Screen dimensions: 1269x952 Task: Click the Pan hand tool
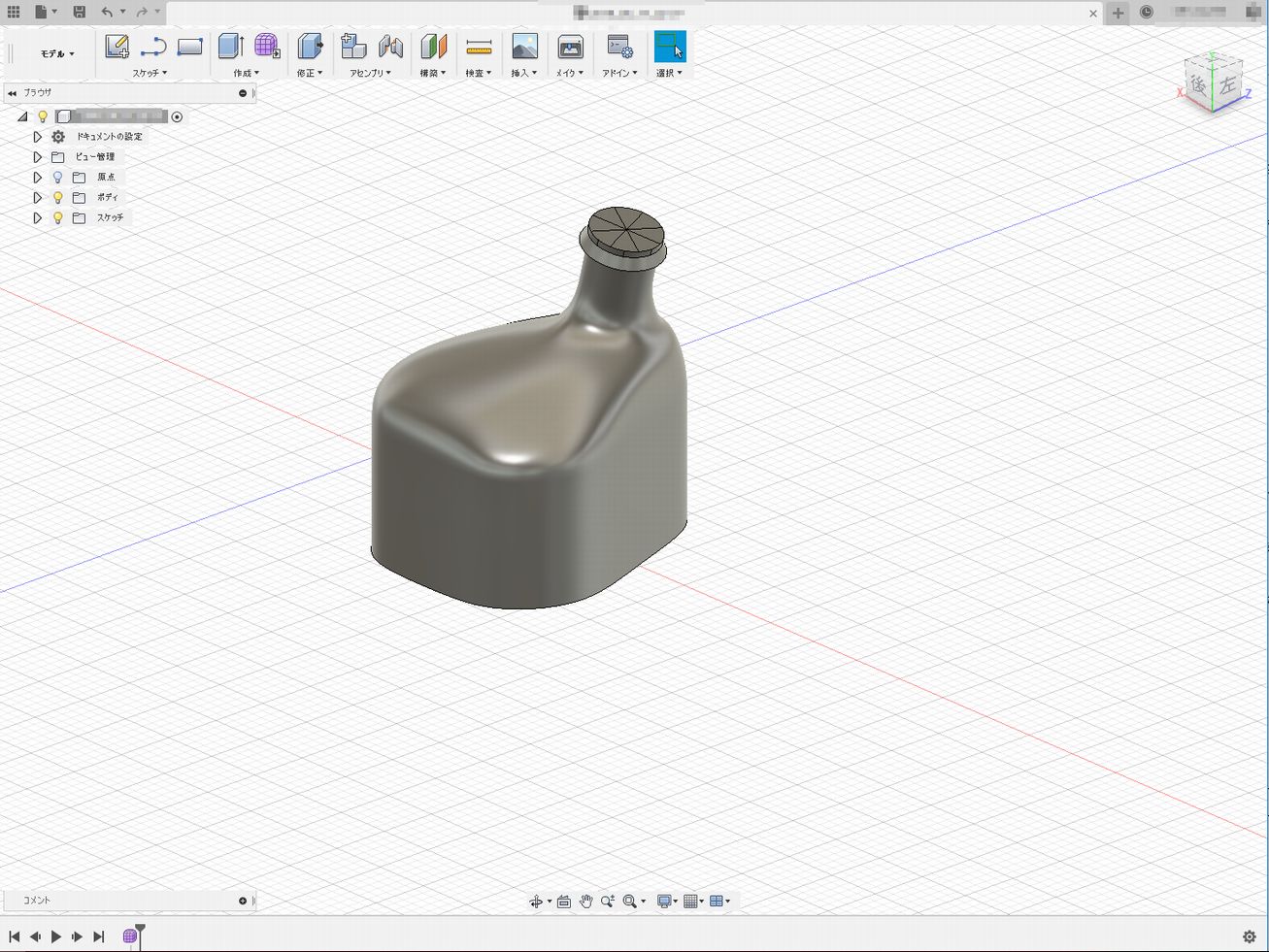[585, 902]
